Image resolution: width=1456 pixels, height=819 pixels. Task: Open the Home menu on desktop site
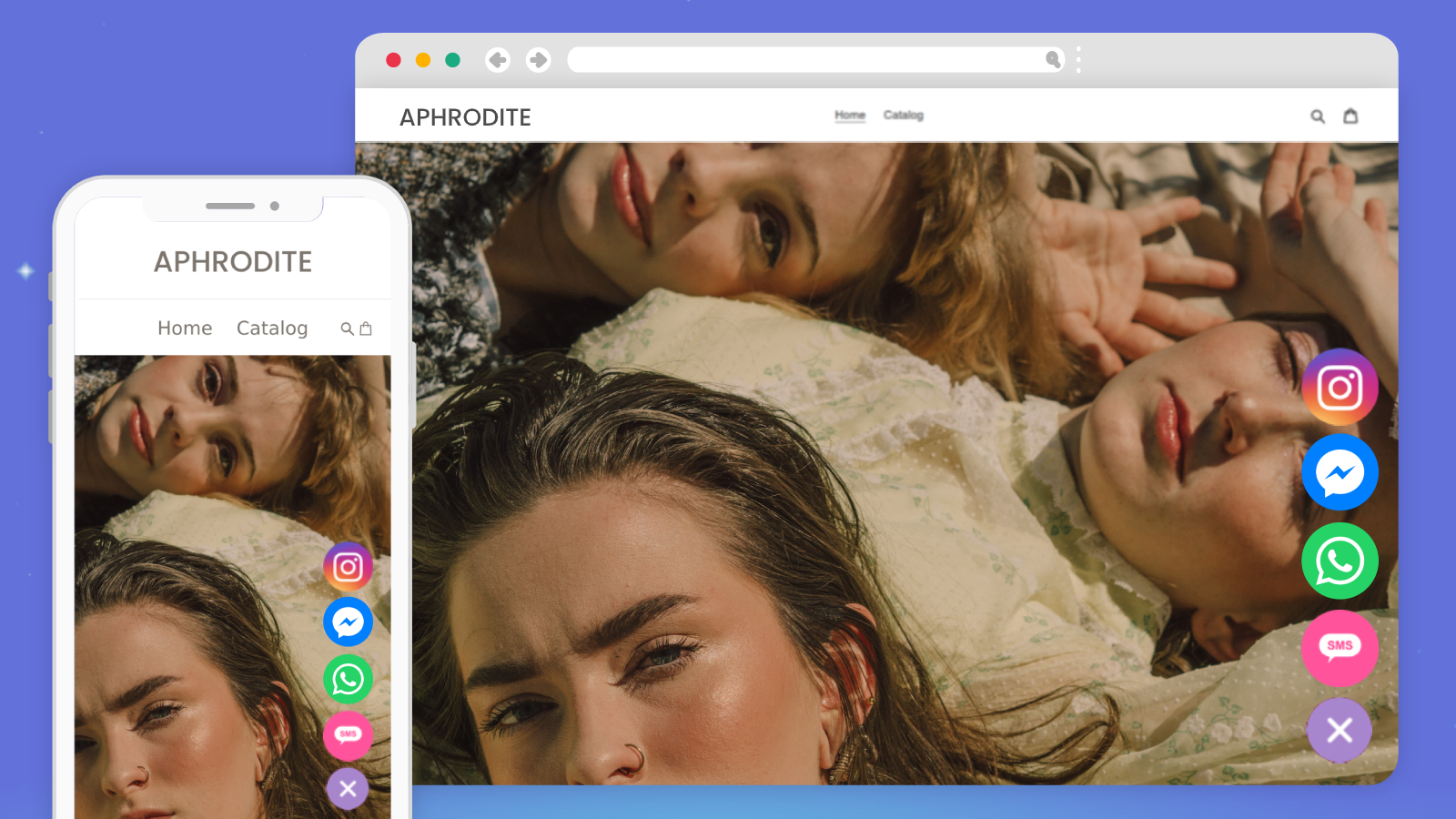pyautogui.click(x=850, y=116)
